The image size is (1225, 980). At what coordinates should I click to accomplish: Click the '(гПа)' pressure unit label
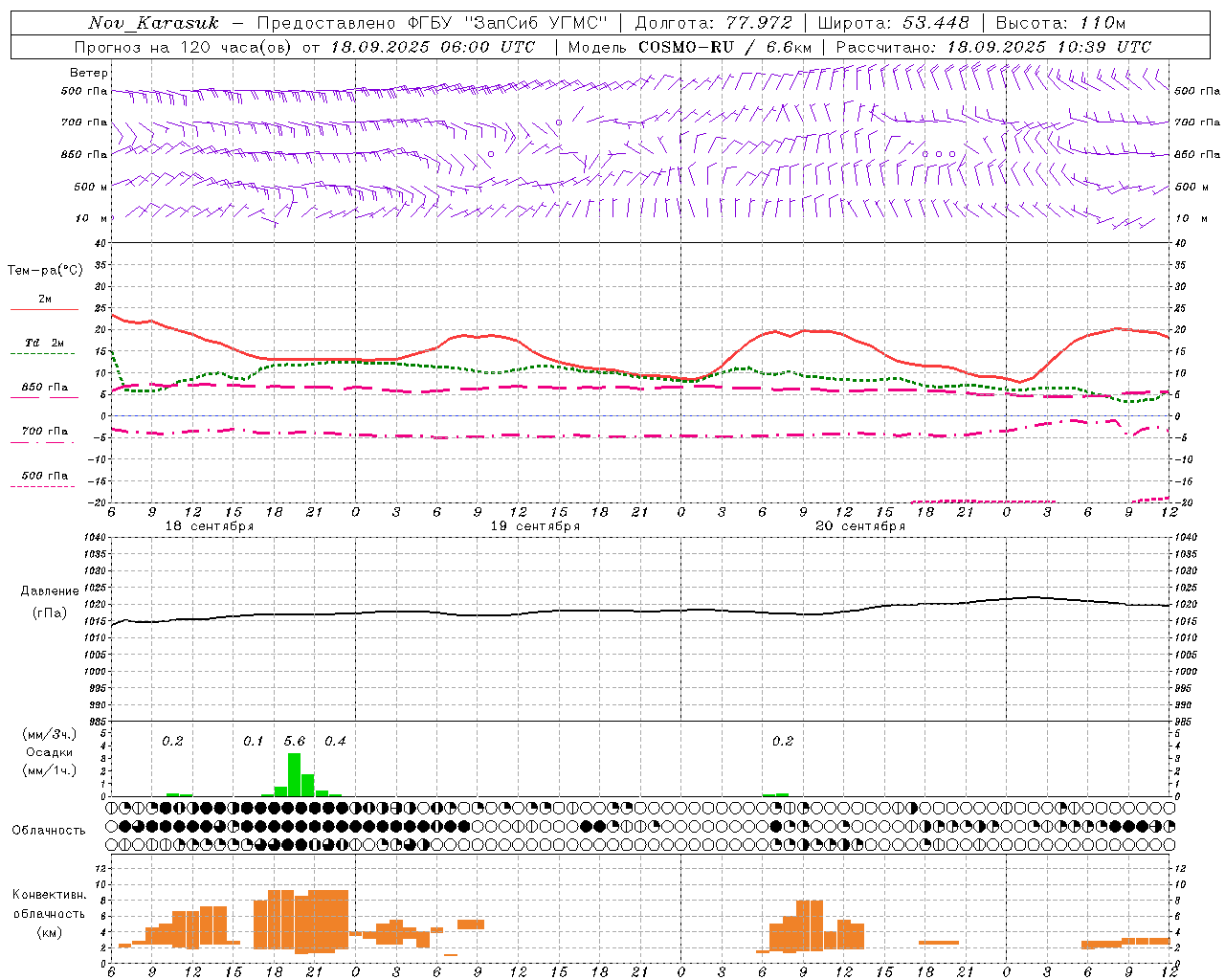(50, 613)
